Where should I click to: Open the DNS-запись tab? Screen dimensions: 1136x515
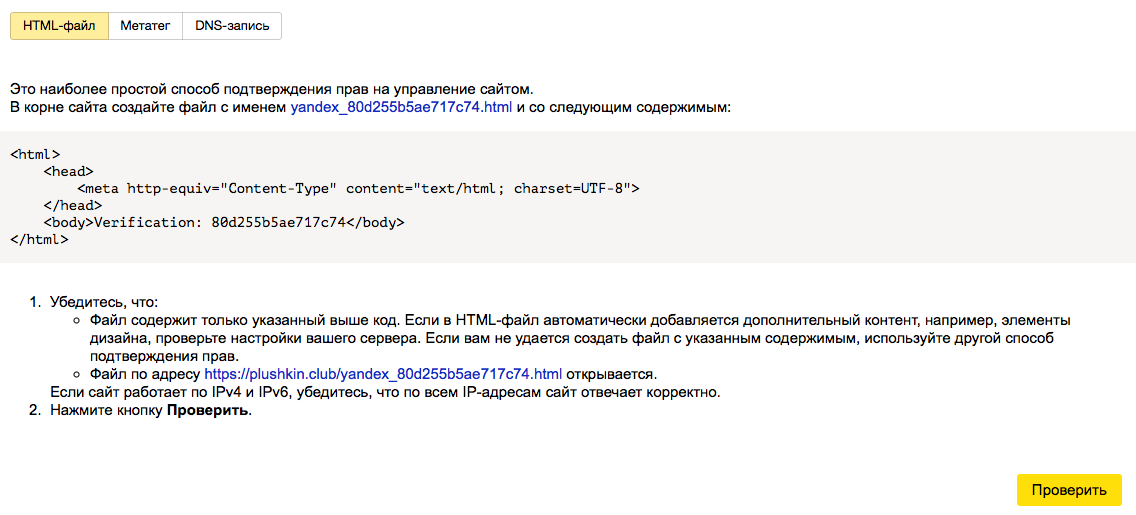coord(232,26)
